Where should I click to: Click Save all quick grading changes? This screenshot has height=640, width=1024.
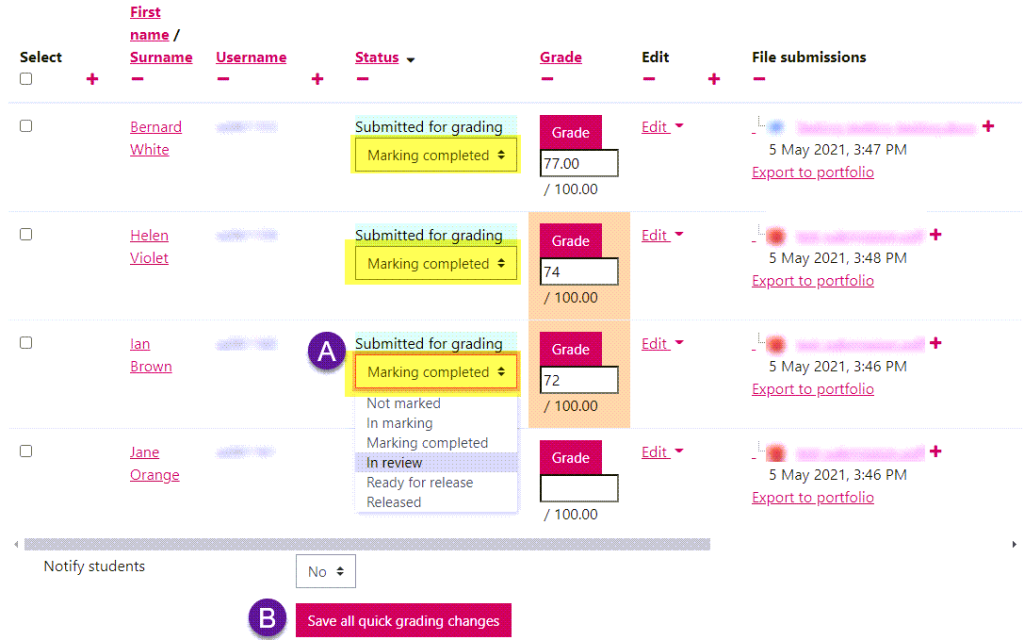tap(403, 620)
